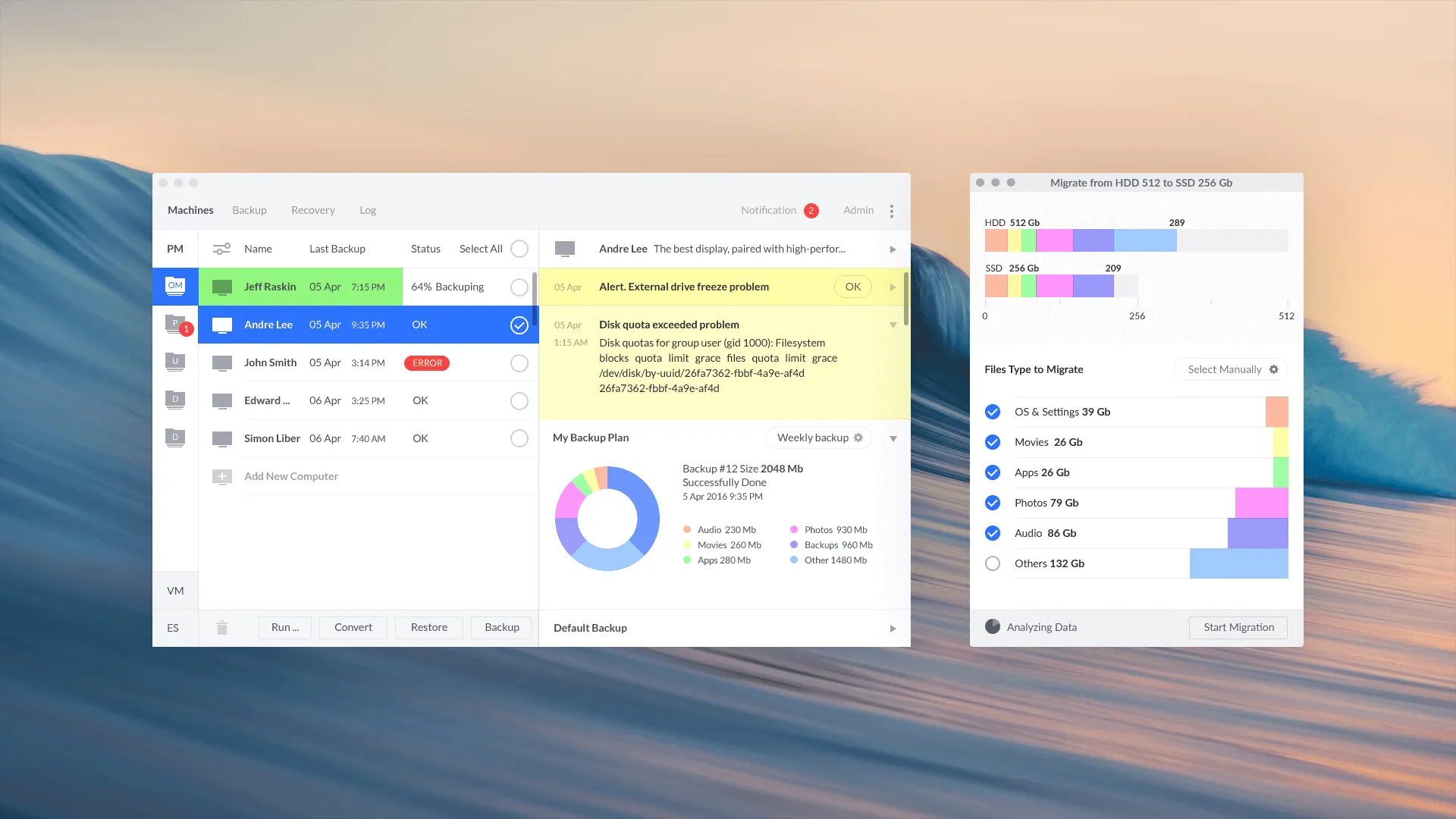Uncheck OS & Settings 39 Gb
This screenshot has width=1456, height=819.
coord(993,412)
